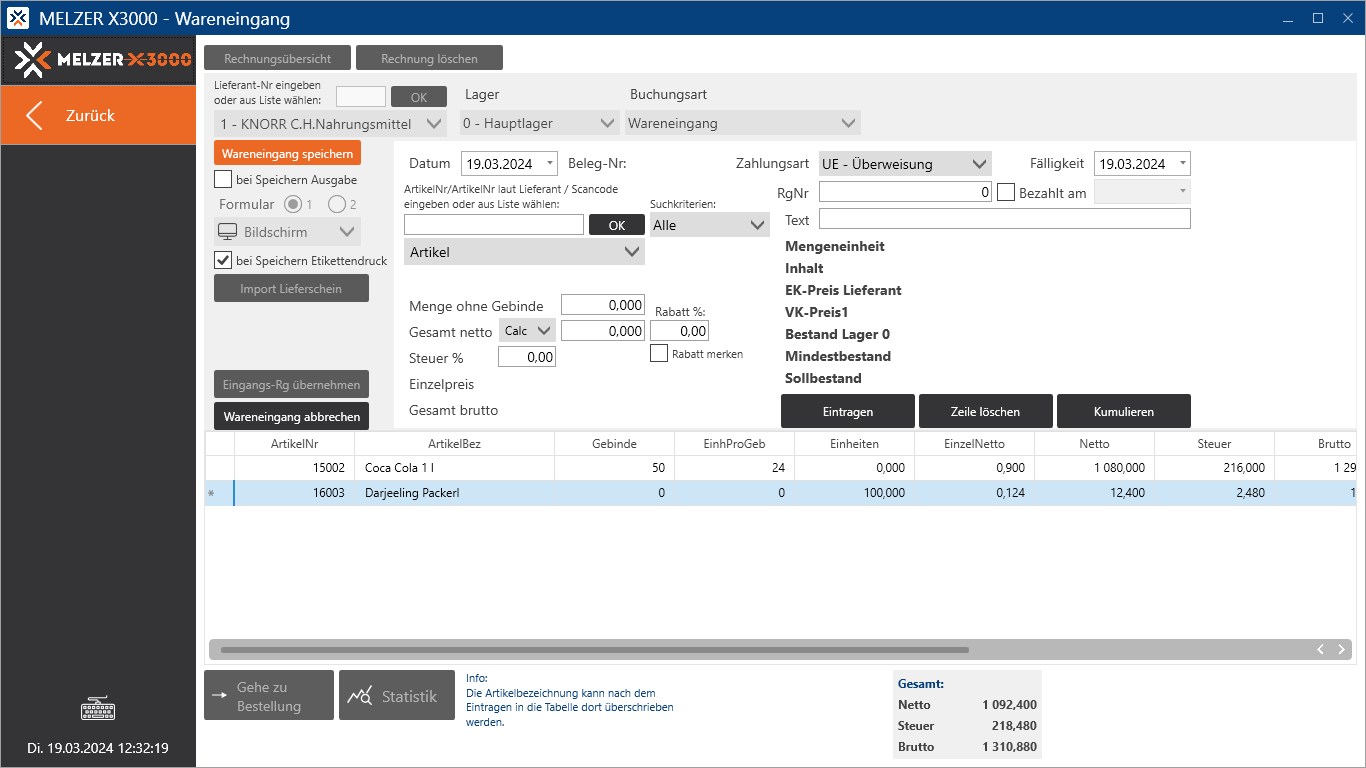1366x768 pixels.
Task: Click the RgNr input field
Action: (x=904, y=192)
